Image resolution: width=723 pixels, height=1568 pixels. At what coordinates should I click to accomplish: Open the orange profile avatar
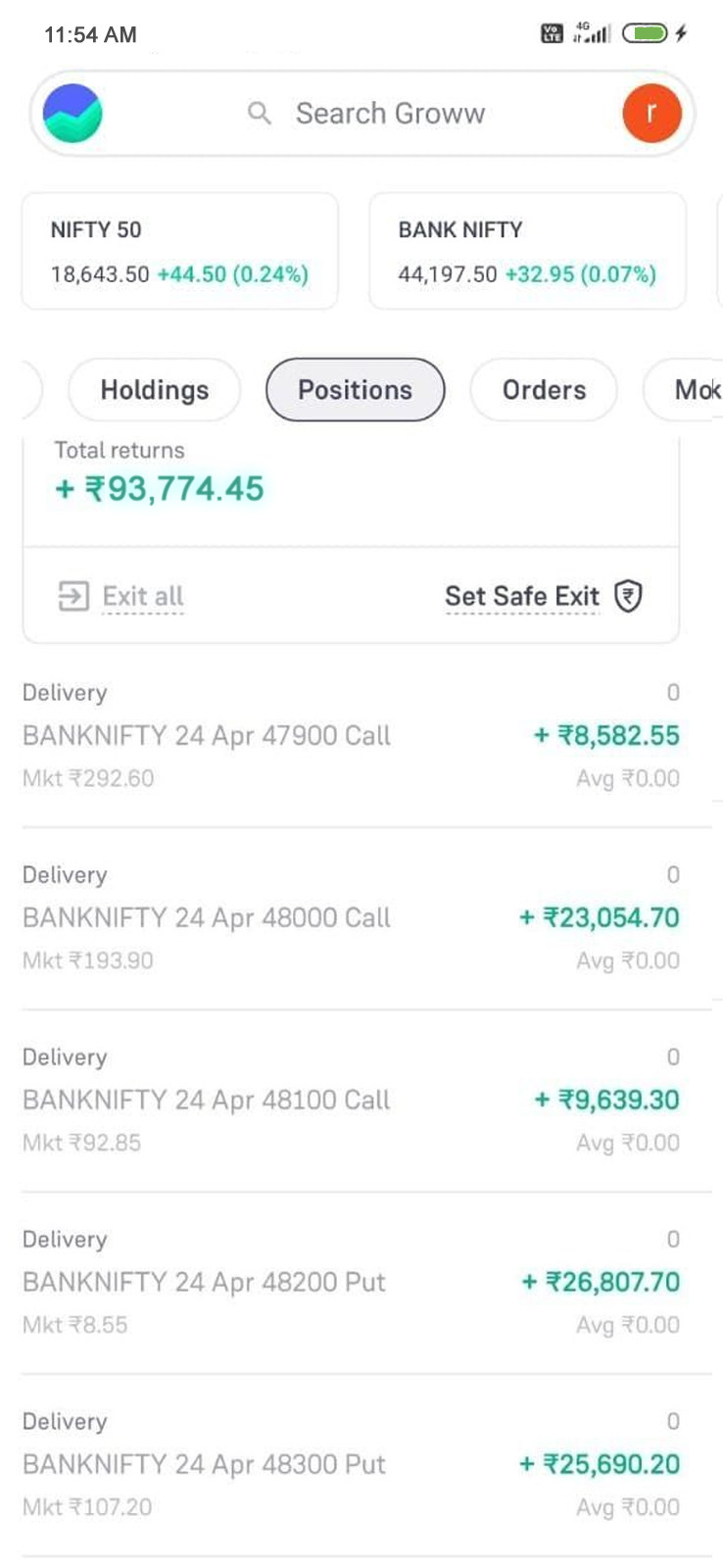click(651, 114)
